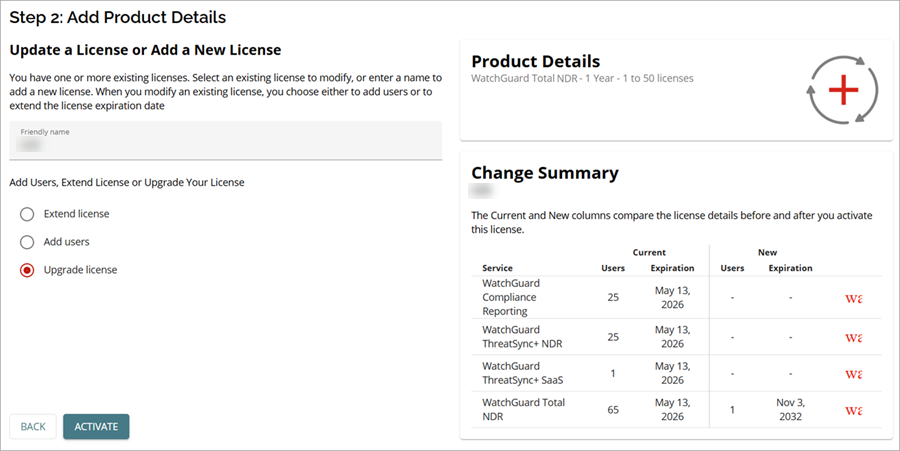Click WatchGuard logo in Total NDR row
Screen dimensions: 900x451
click(x=854, y=410)
